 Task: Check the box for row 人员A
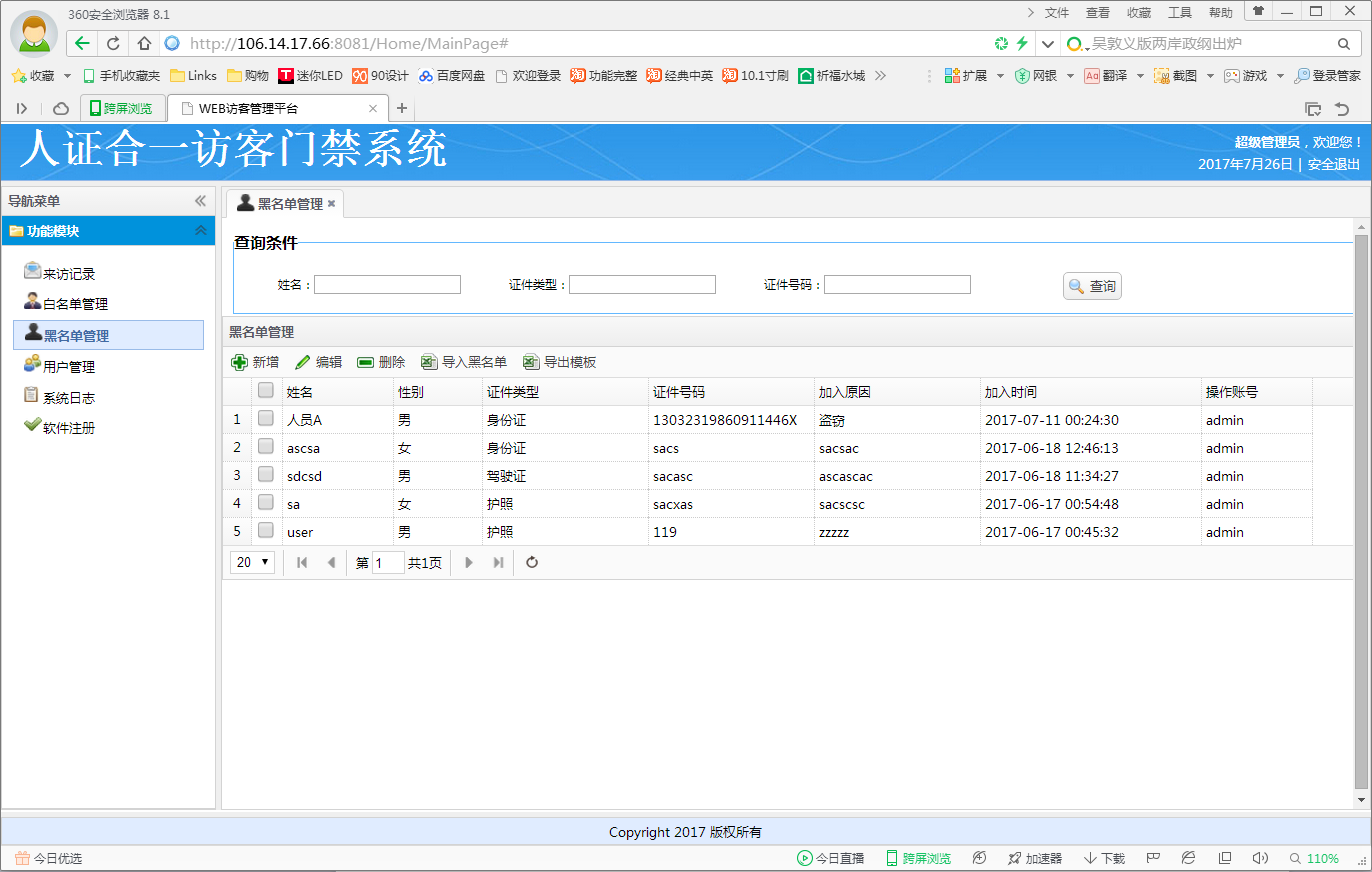coord(266,419)
